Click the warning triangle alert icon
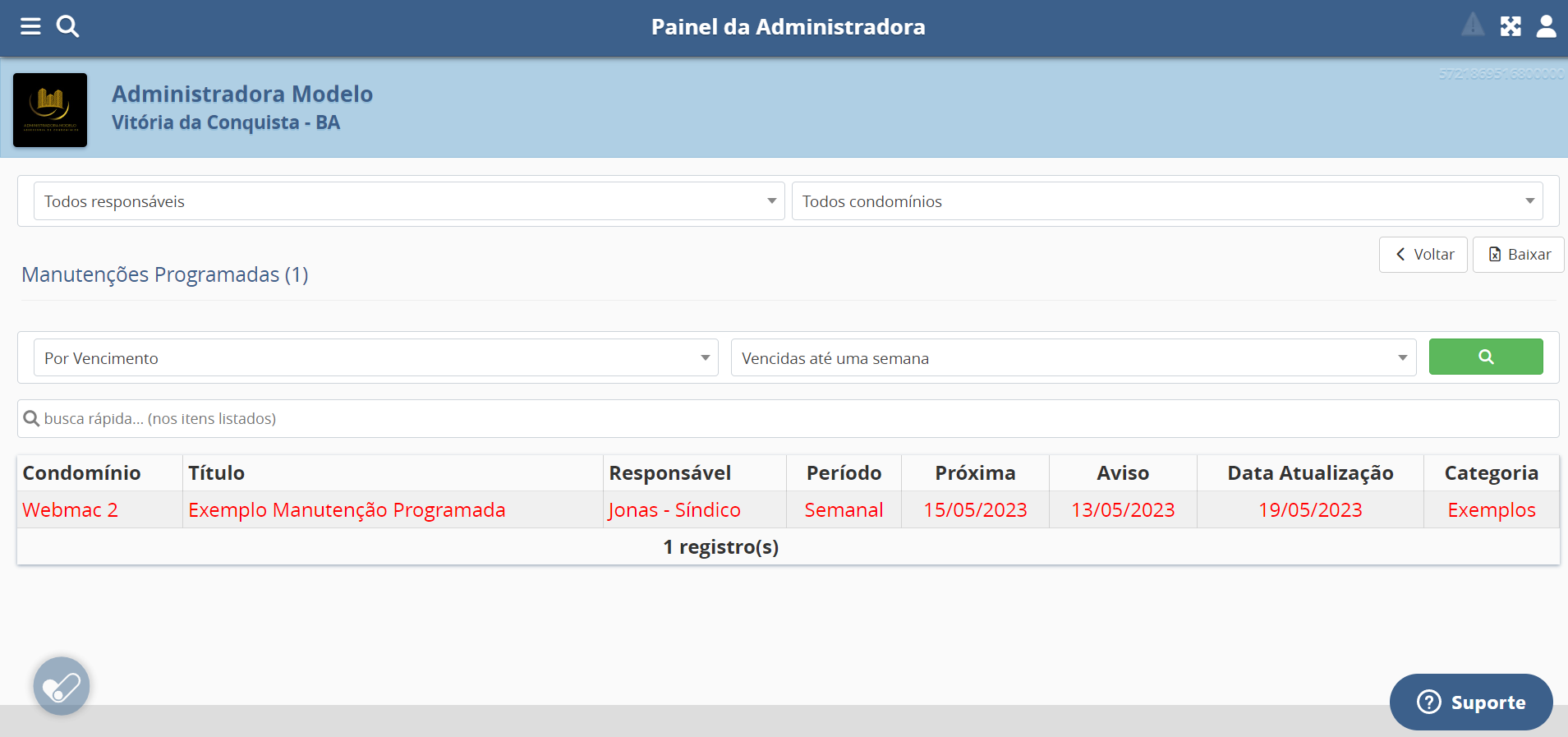 (1473, 25)
